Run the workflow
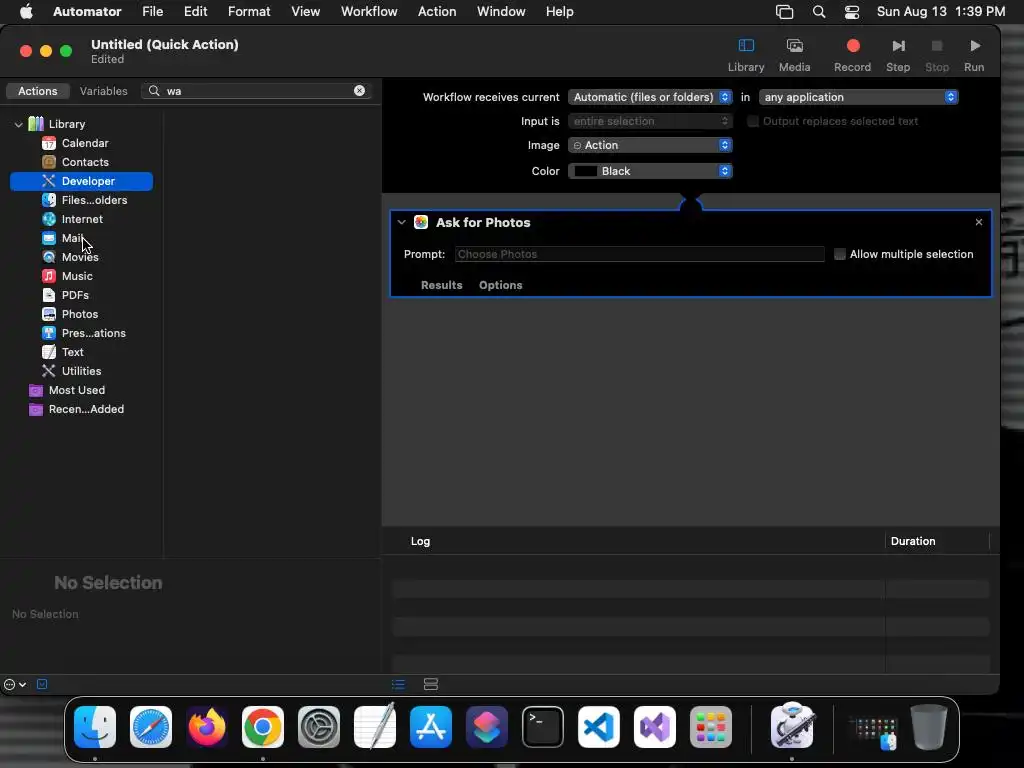 (x=974, y=55)
